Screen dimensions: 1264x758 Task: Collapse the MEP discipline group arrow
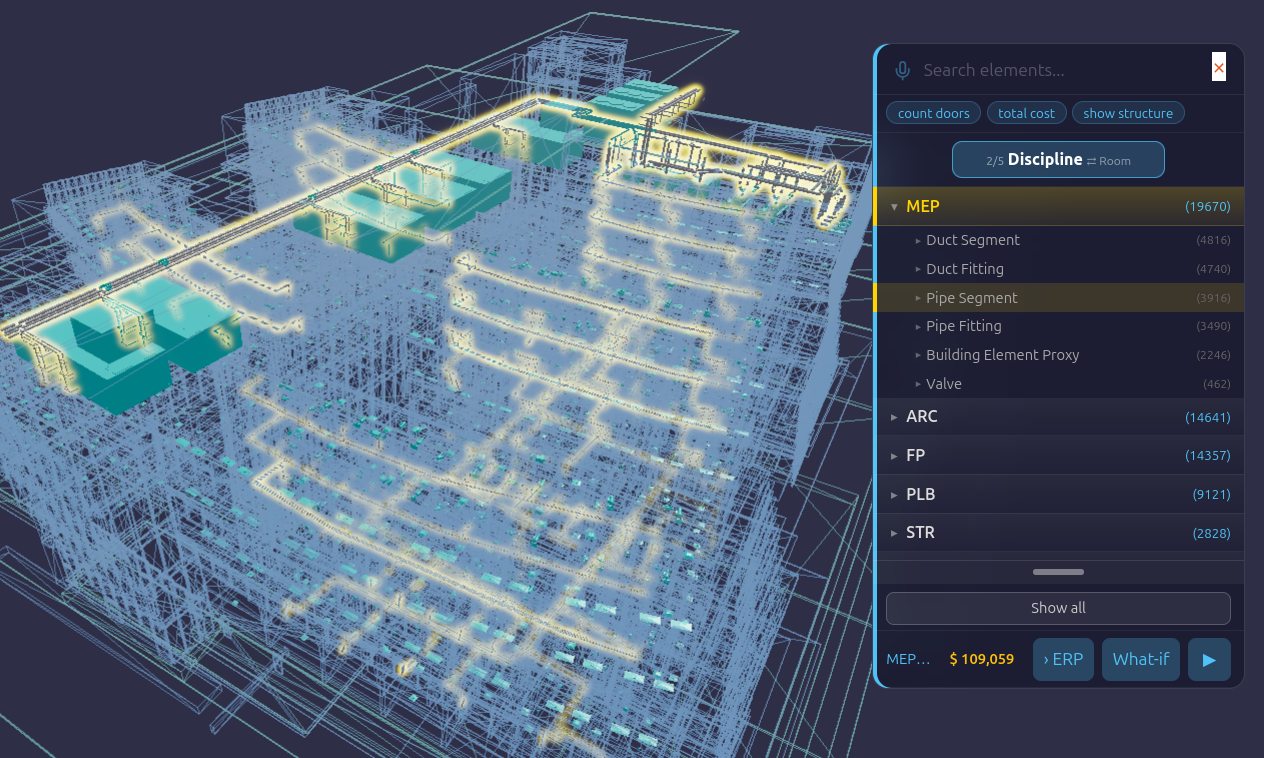click(894, 207)
